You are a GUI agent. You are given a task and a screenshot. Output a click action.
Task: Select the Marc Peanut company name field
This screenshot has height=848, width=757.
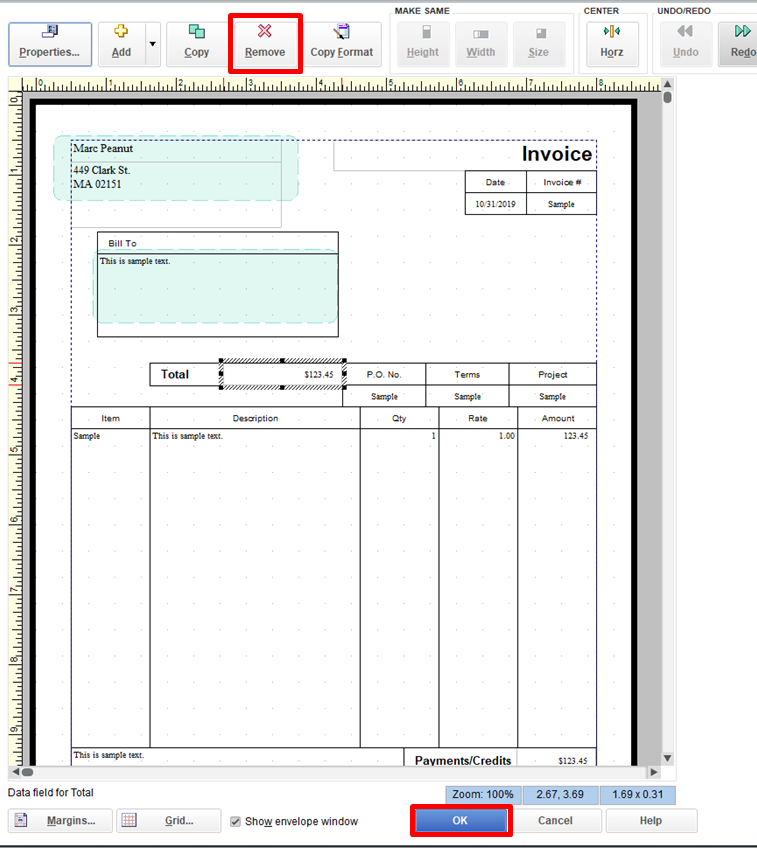176,150
